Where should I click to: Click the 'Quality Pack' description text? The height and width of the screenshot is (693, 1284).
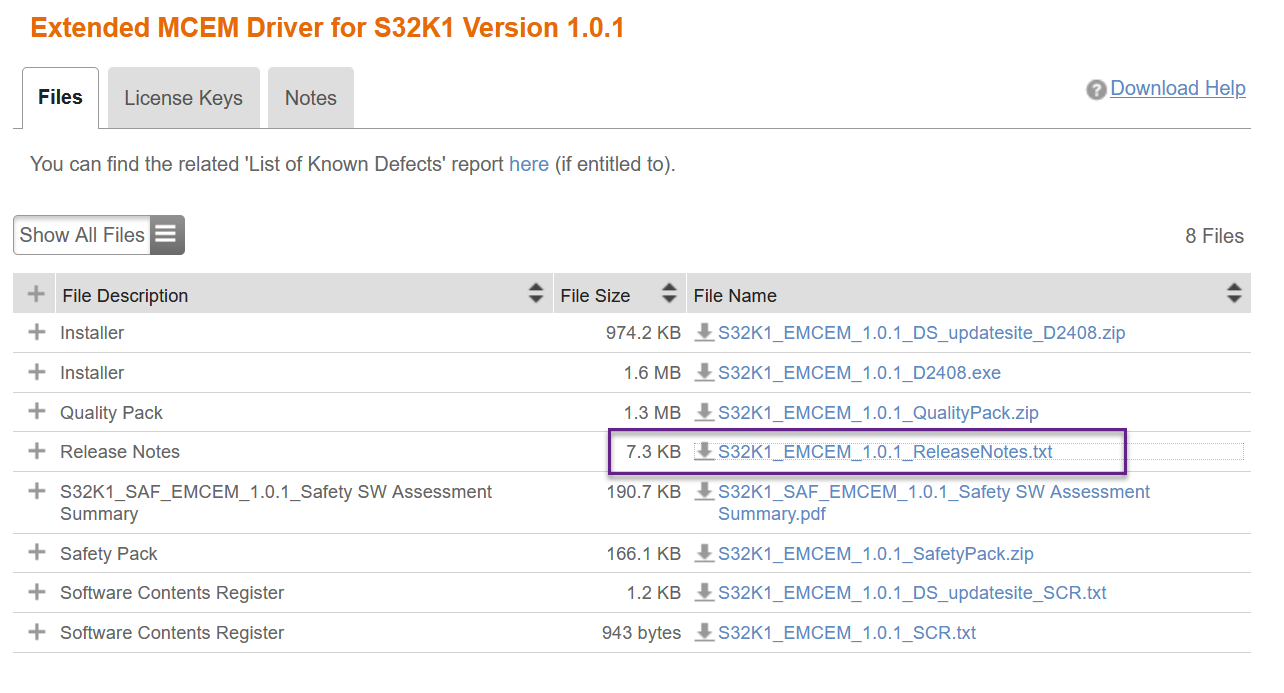click(111, 413)
